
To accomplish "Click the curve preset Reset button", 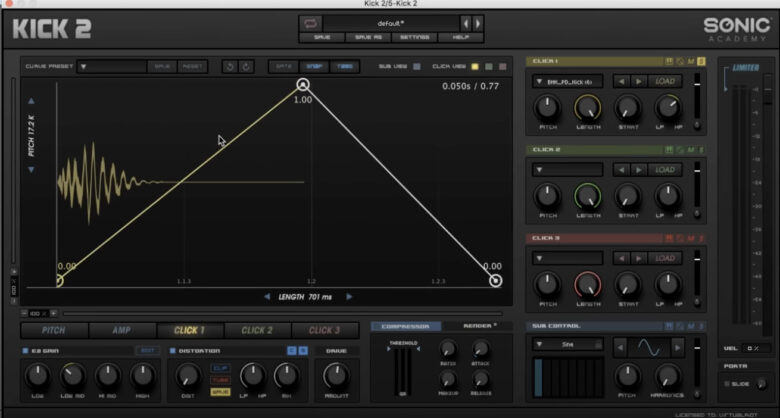I will point(192,67).
